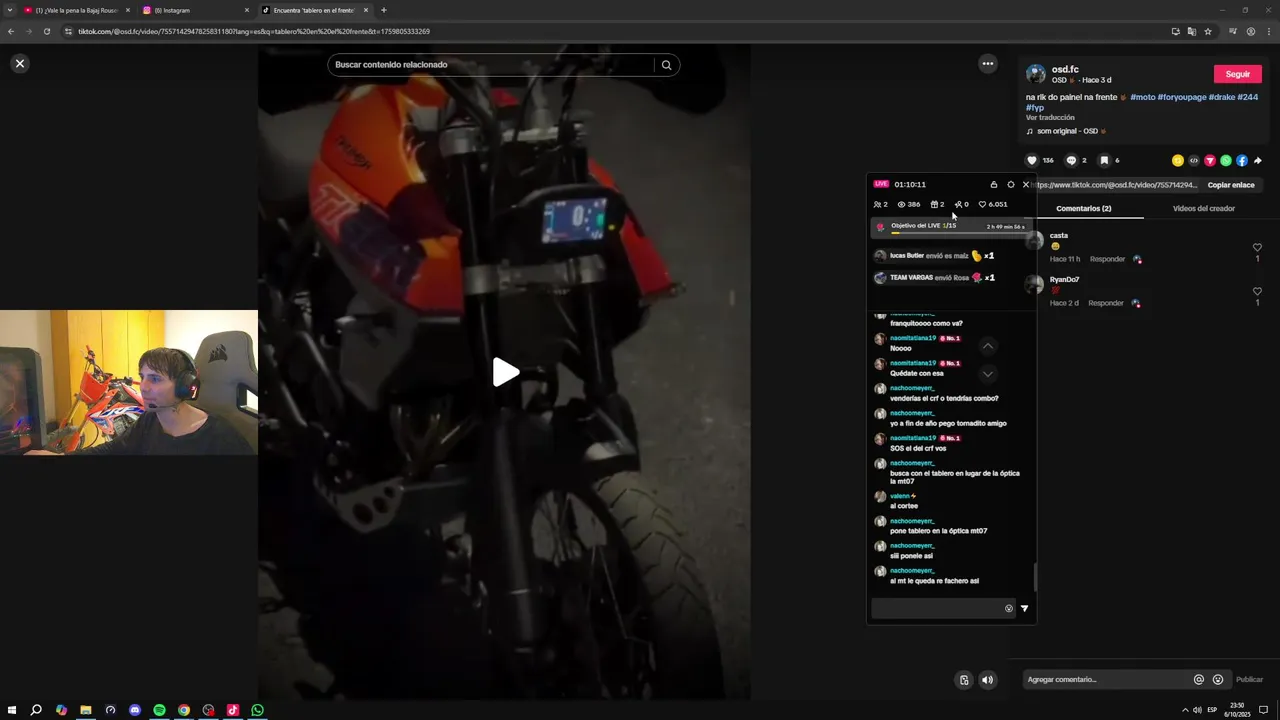
Task: Open WhatsApp from the taskbar
Action: [x=257, y=710]
